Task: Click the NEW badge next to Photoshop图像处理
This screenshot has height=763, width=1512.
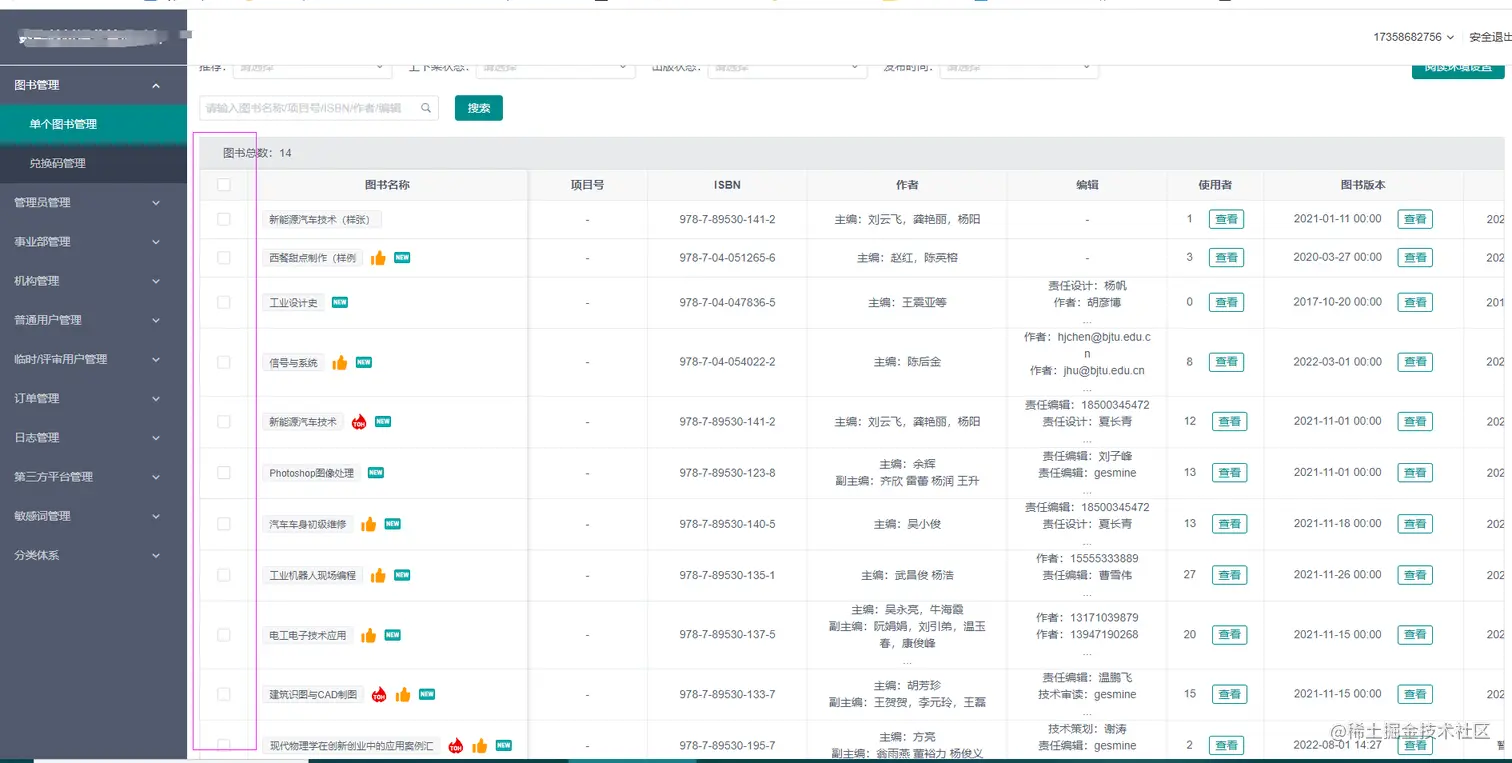Action: pos(376,472)
